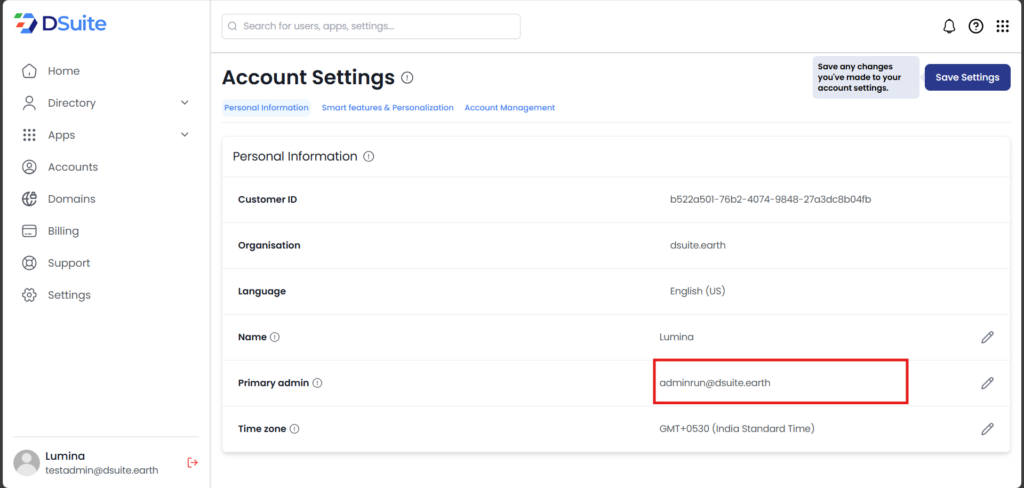The width and height of the screenshot is (1024, 488).
Task: Click the red logout icon
Action: click(193, 462)
